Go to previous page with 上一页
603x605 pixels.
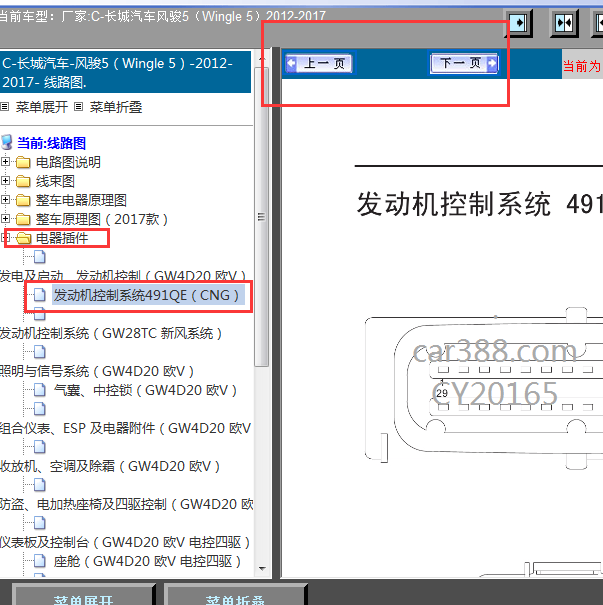click(319, 63)
